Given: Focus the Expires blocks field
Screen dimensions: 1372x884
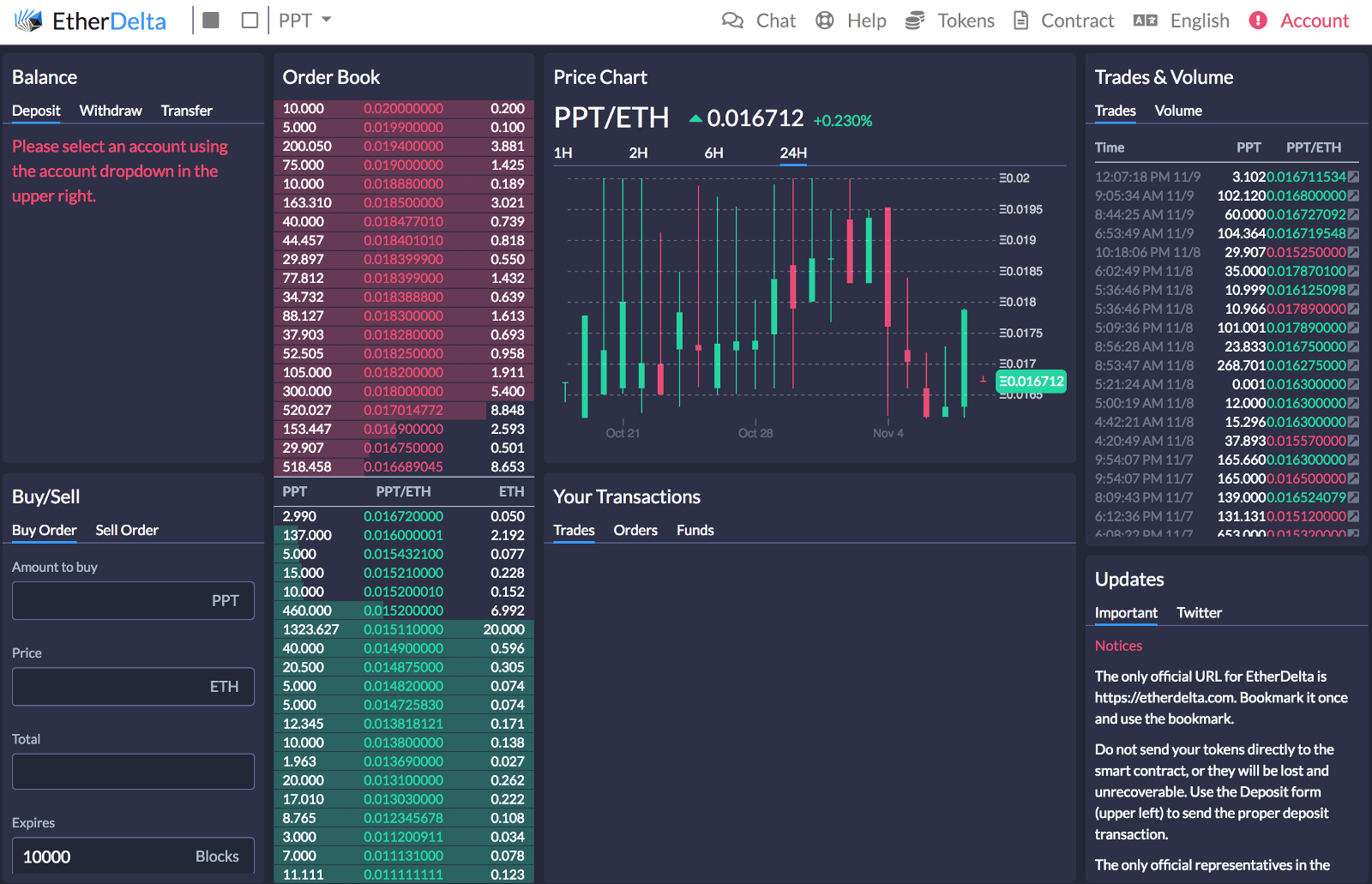Looking at the screenshot, I should (x=133, y=856).
